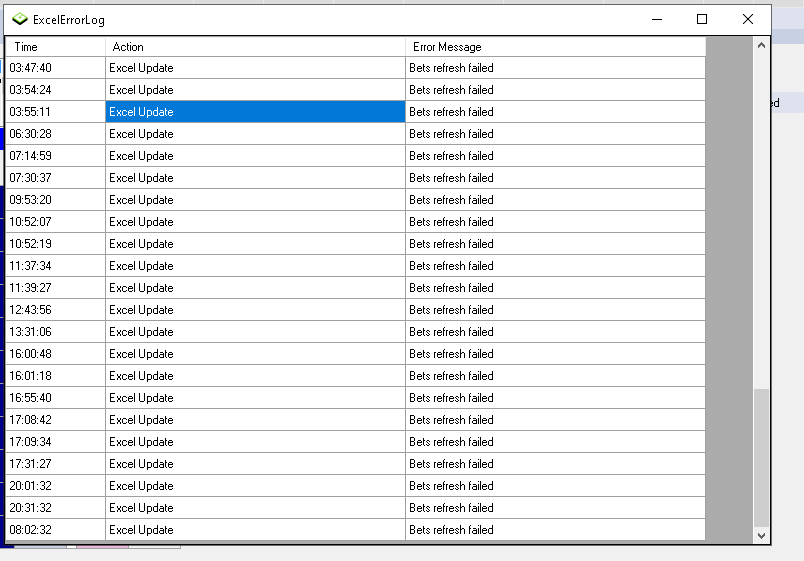The width and height of the screenshot is (804, 561).
Task: Click Excel Update in the 09:53:20 row
Action: pos(255,200)
